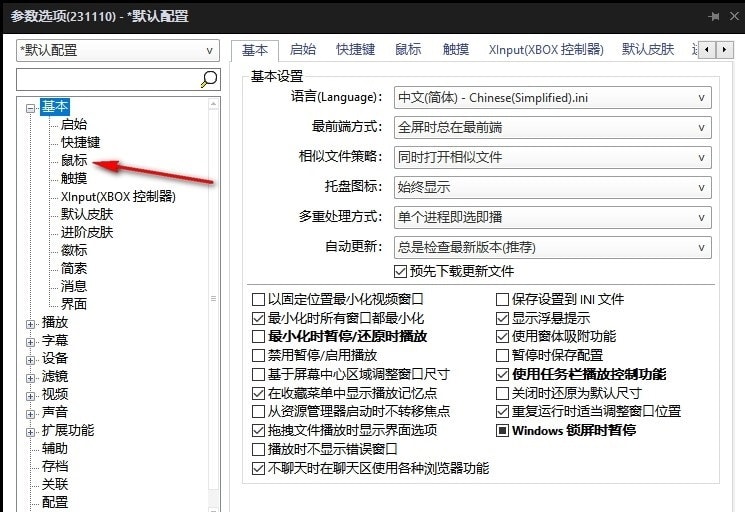
Task: Open the 语言(Language) dropdown
Action: [x=553, y=98]
